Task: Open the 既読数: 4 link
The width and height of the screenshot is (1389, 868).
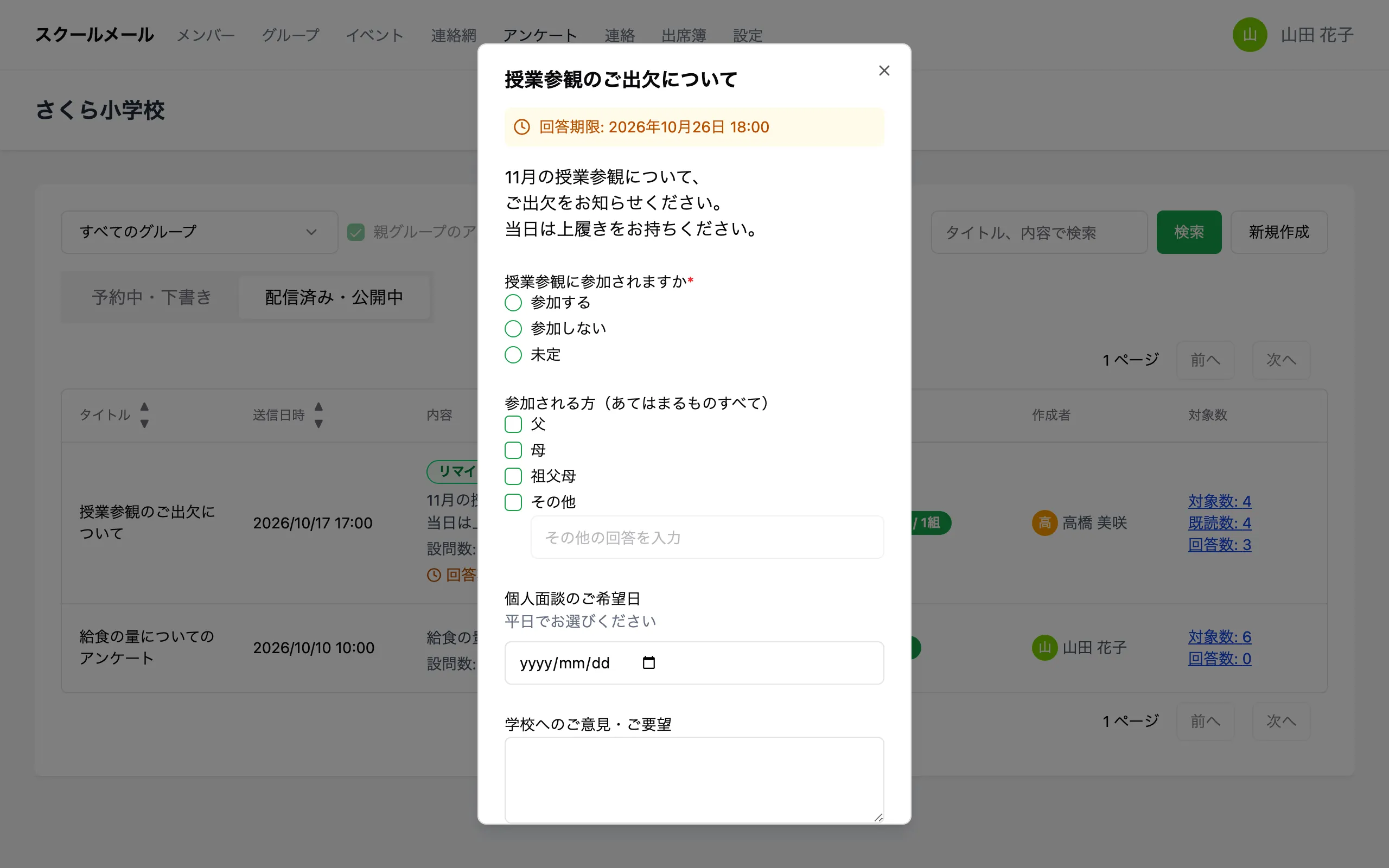Action: (x=1220, y=523)
